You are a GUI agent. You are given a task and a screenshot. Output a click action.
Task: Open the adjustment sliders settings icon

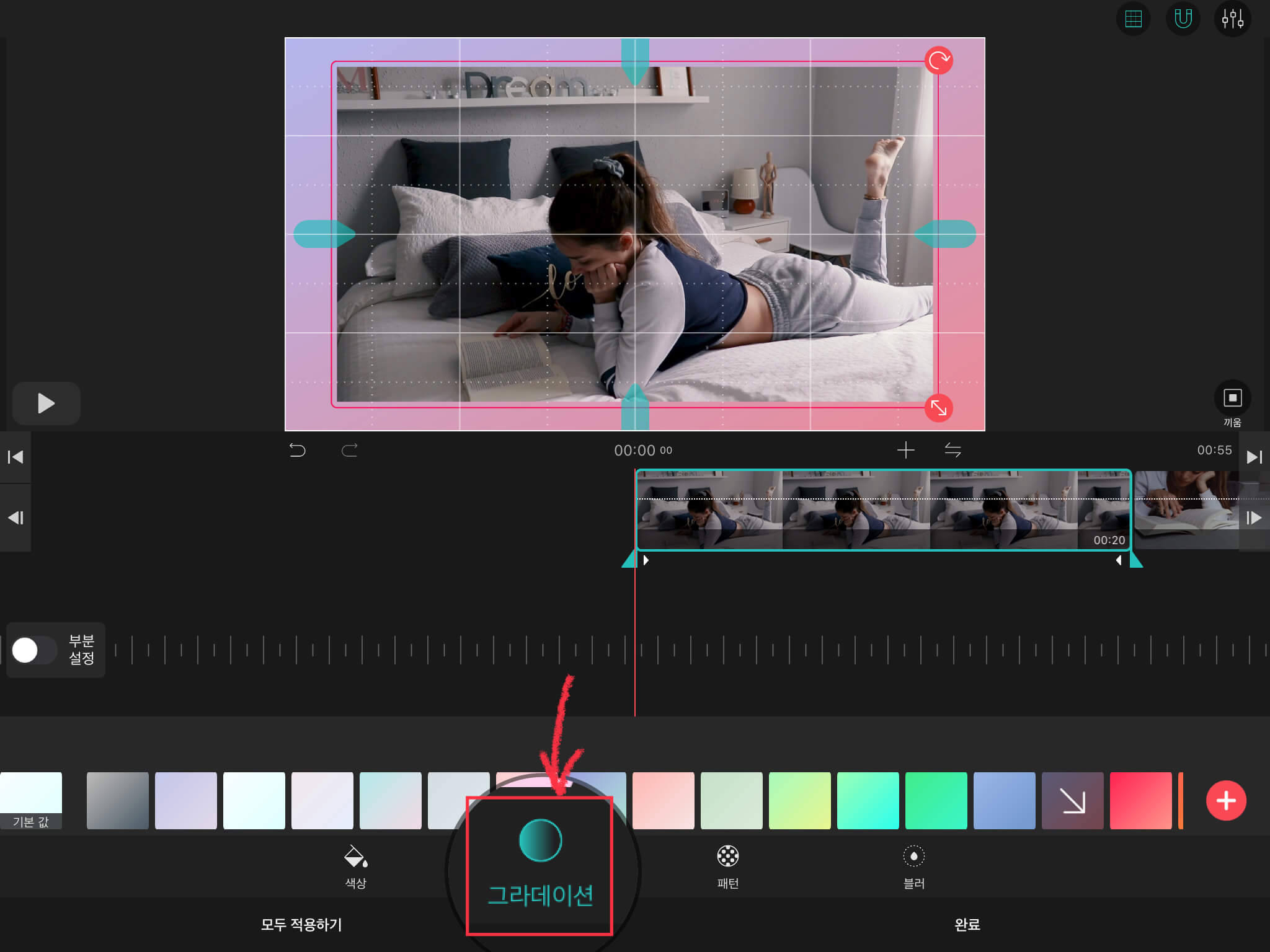click(1232, 19)
